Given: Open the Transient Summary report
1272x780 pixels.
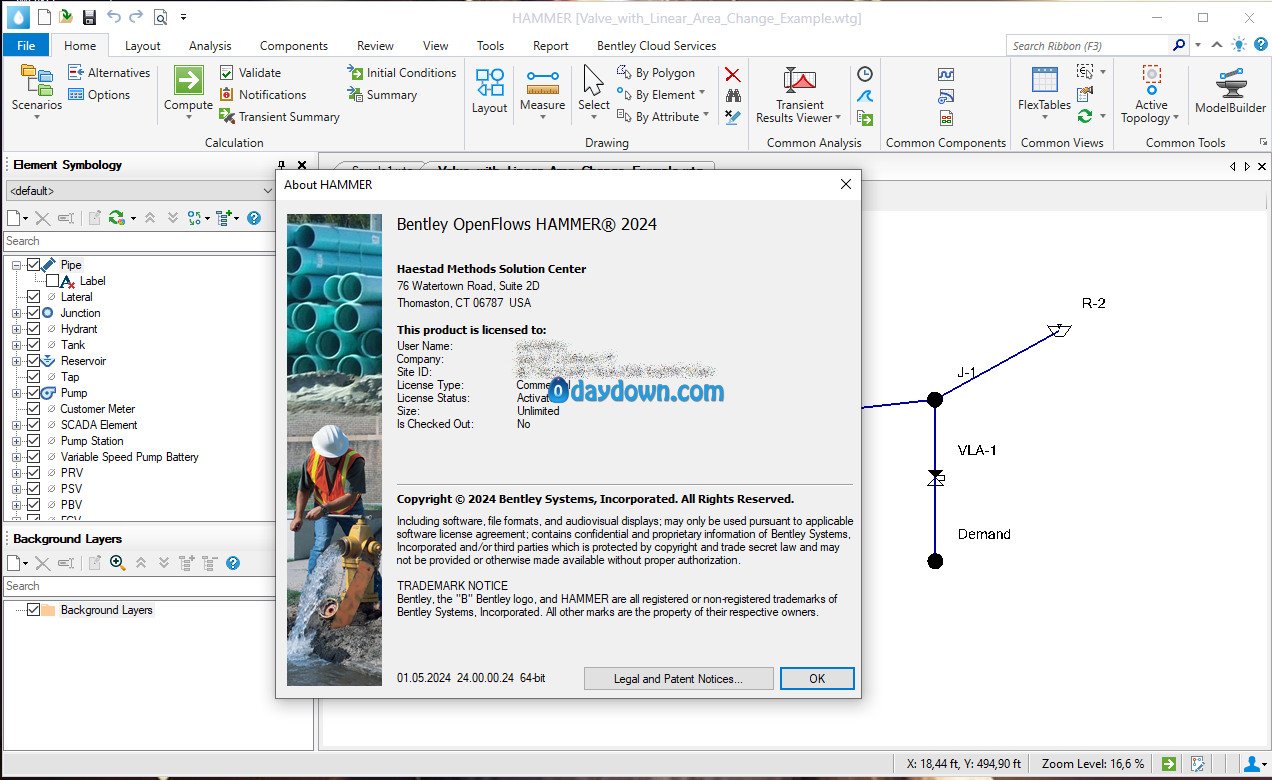Looking at the screenshot, I should coord(279,117).
